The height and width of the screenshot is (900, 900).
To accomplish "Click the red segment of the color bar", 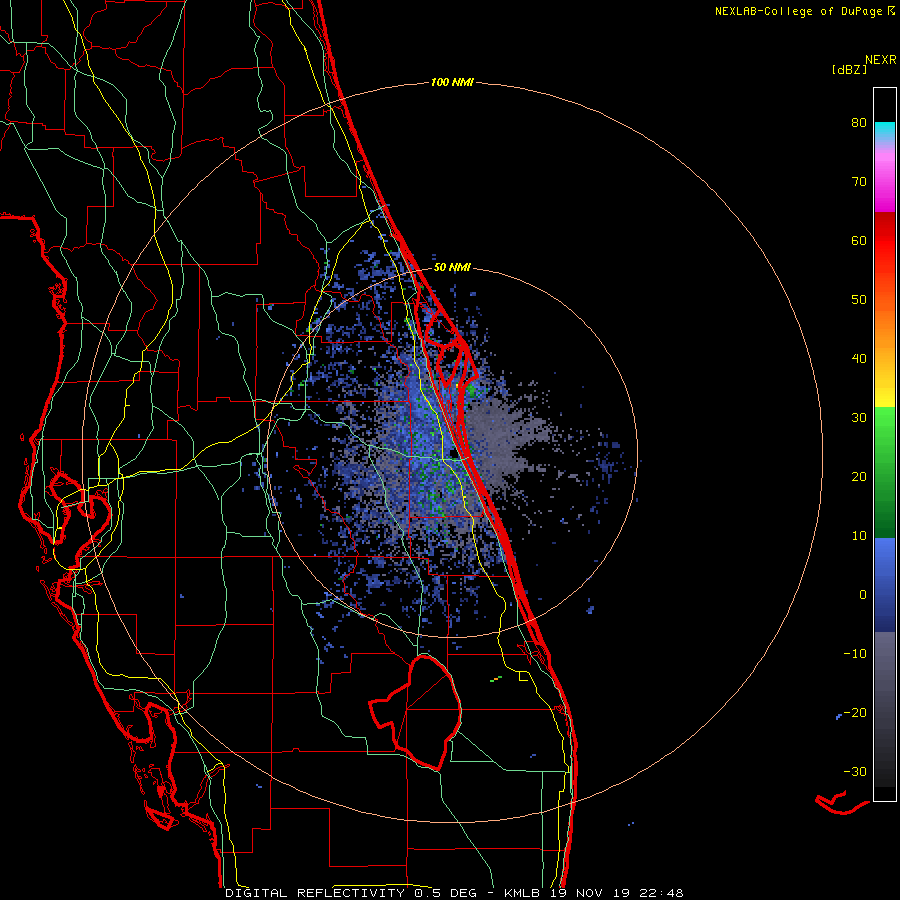I will pyautogui.click(x=885, y=241).
